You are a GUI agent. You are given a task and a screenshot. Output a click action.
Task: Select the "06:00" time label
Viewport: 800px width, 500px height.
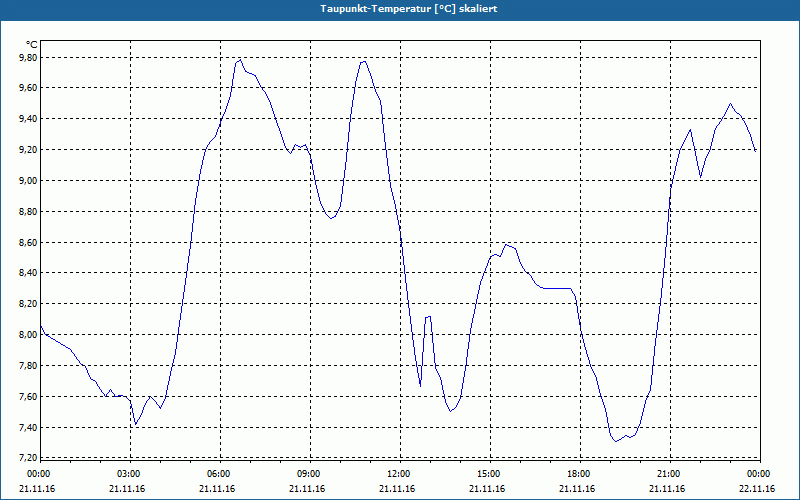pyautogui.click(x=220, y=474)
